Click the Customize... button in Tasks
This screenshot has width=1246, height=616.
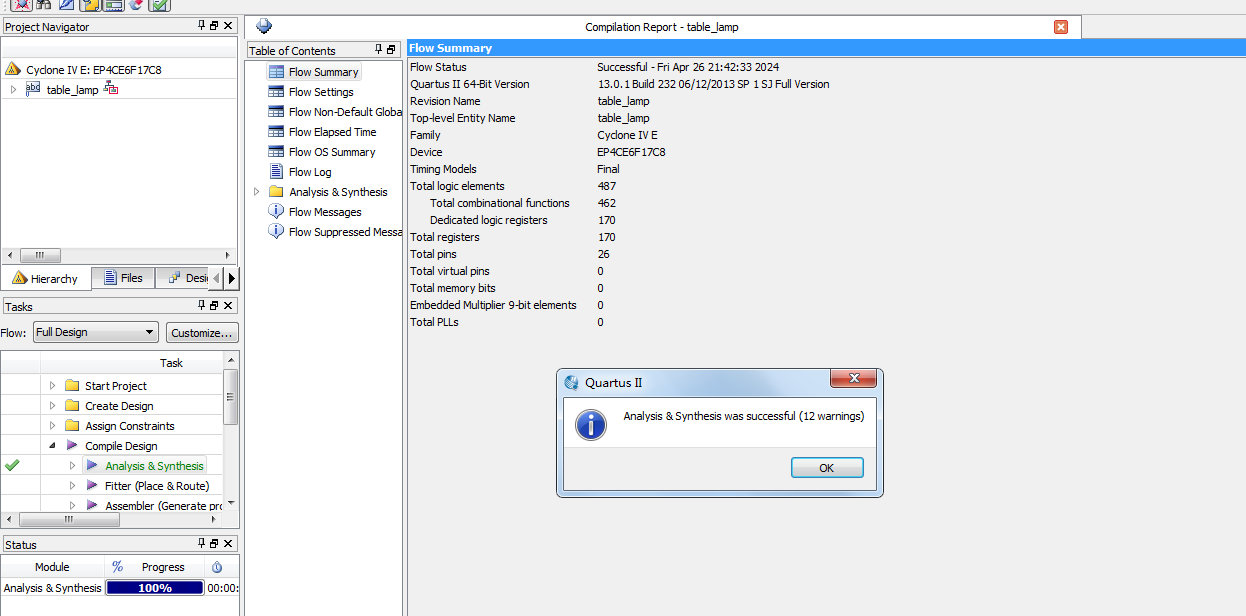pos(203,332)
